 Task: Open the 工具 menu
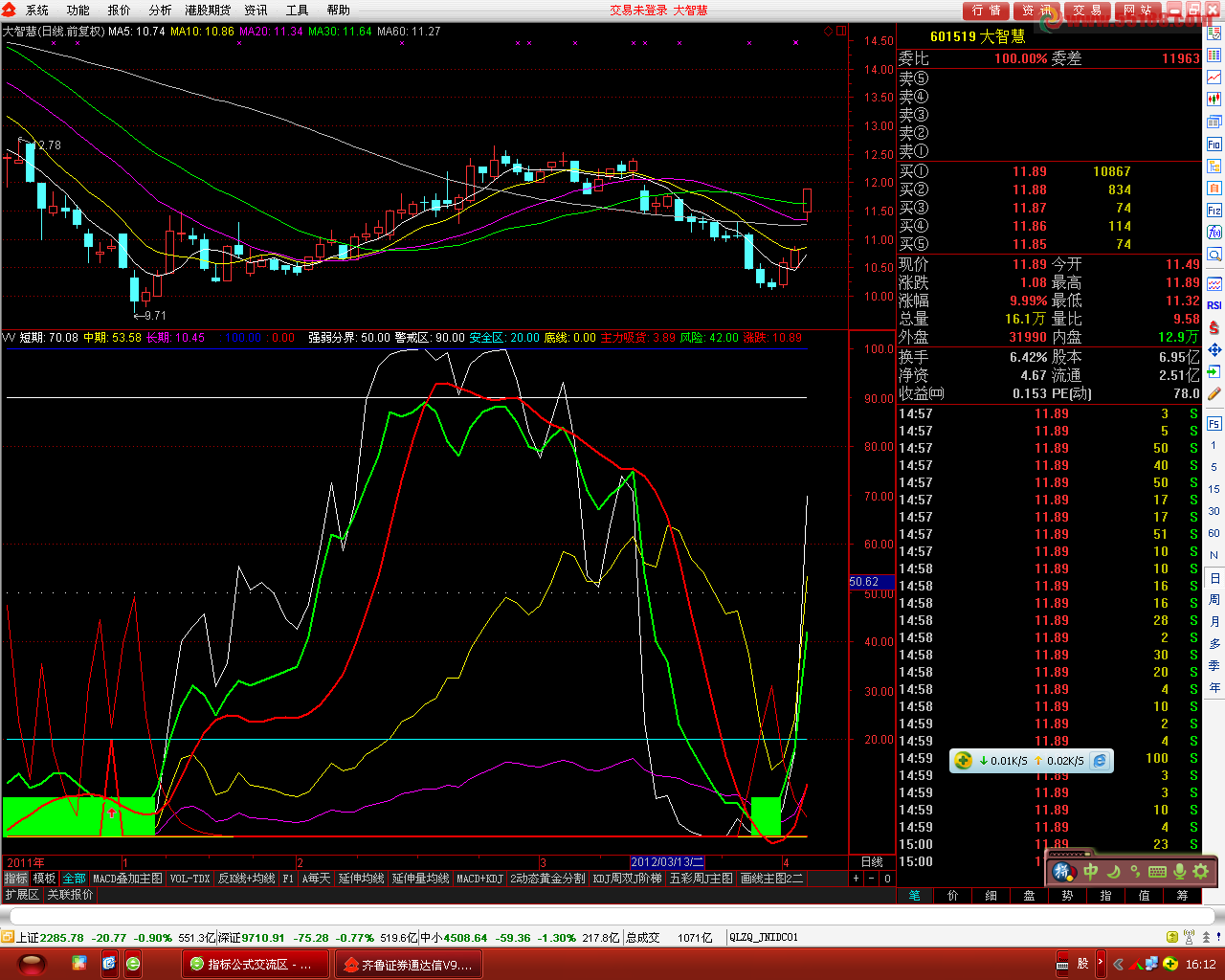click(297, 11)
